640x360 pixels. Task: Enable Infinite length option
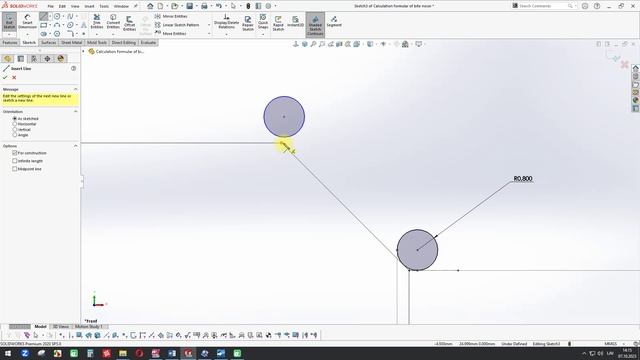pyautogui.click(x=15, y=161)
